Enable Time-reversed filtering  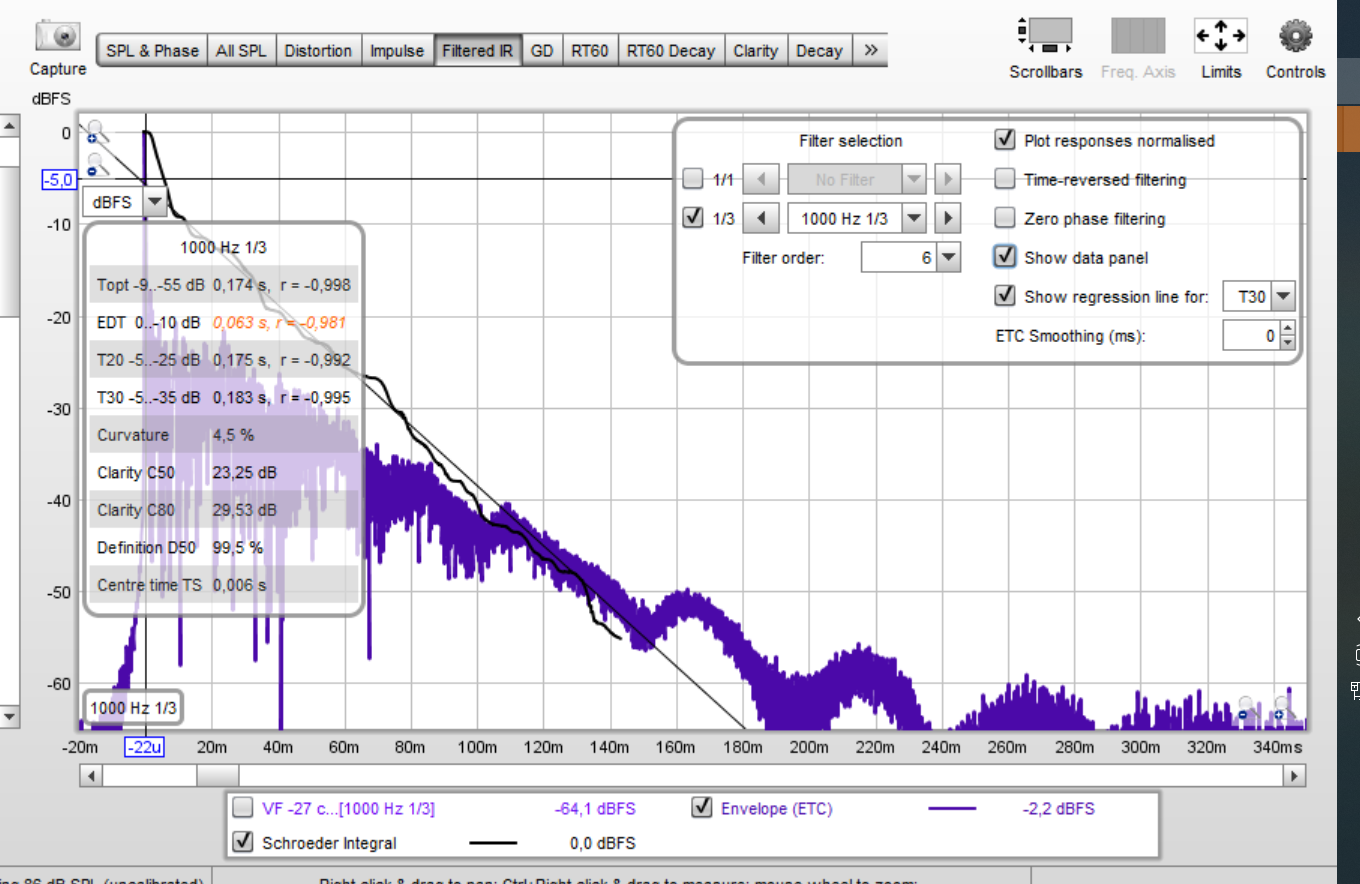tap(1005, 180)
